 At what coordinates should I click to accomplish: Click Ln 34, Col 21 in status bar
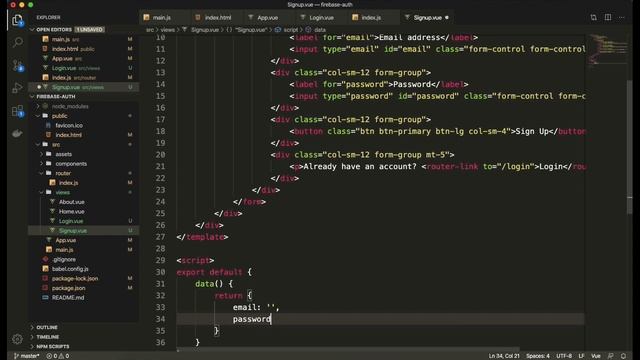click(x=504, y=356)
